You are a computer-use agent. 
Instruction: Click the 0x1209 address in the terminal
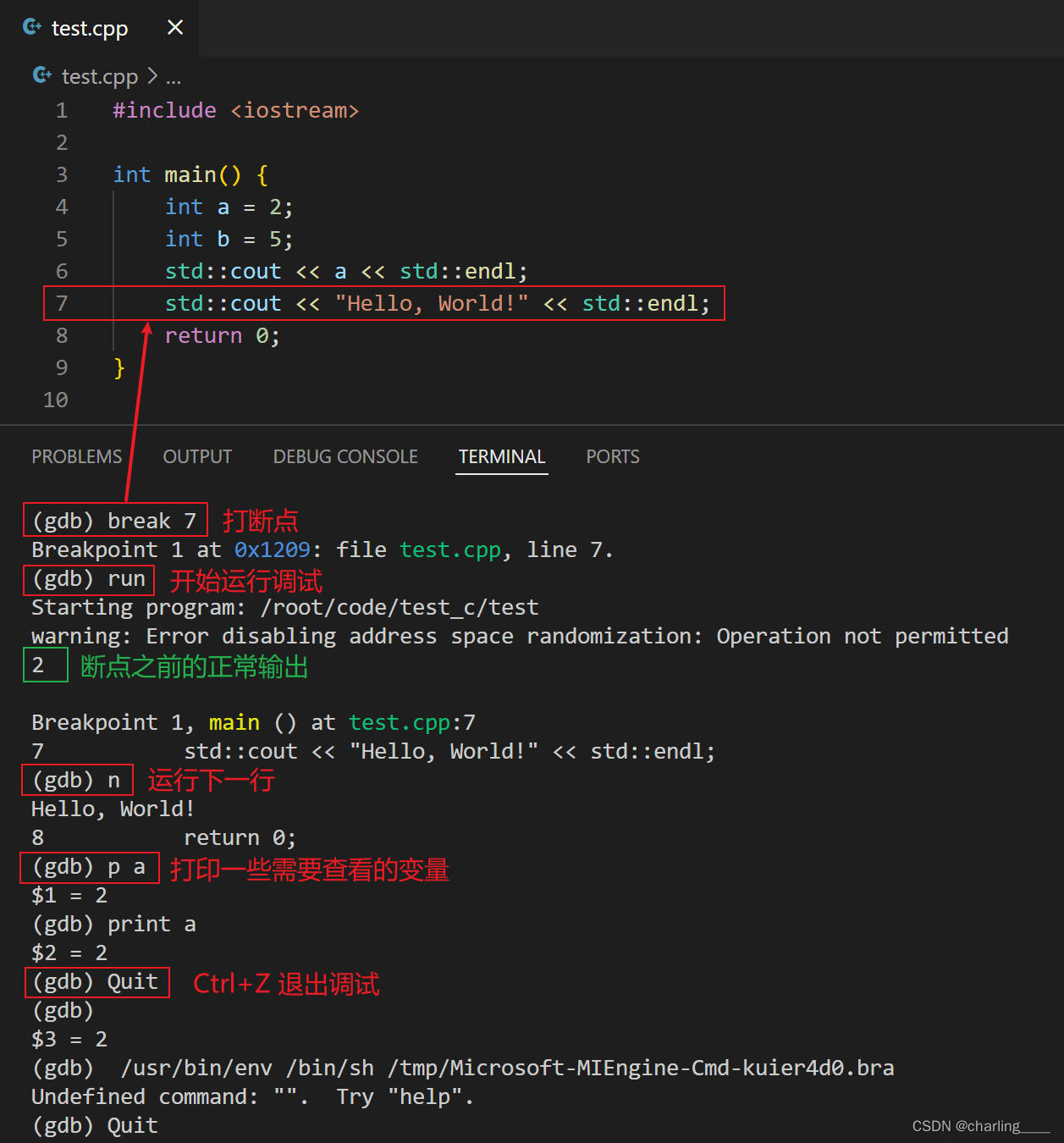tap(273, 549)
